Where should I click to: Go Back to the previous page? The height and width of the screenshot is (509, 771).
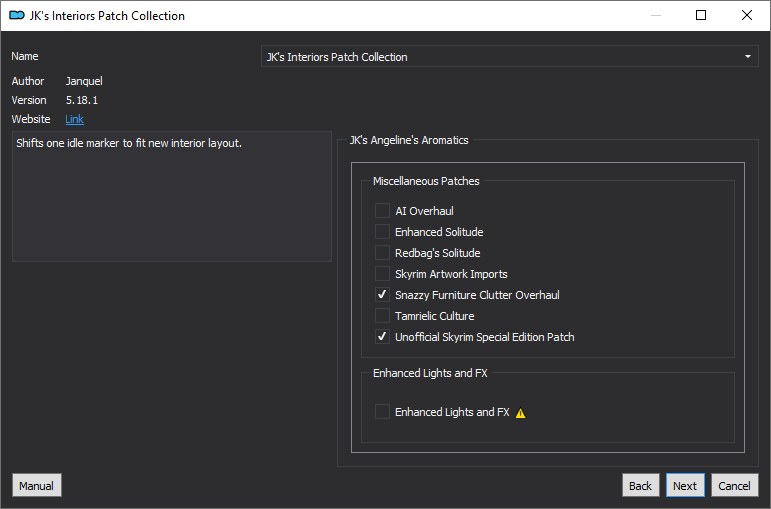click(640, 485)
